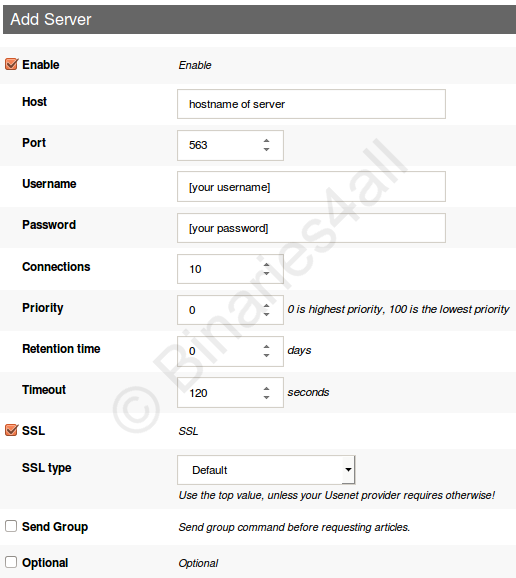516x578 pixels.
Task: Increase Retention time with up arrow
Action: point(266,347)
